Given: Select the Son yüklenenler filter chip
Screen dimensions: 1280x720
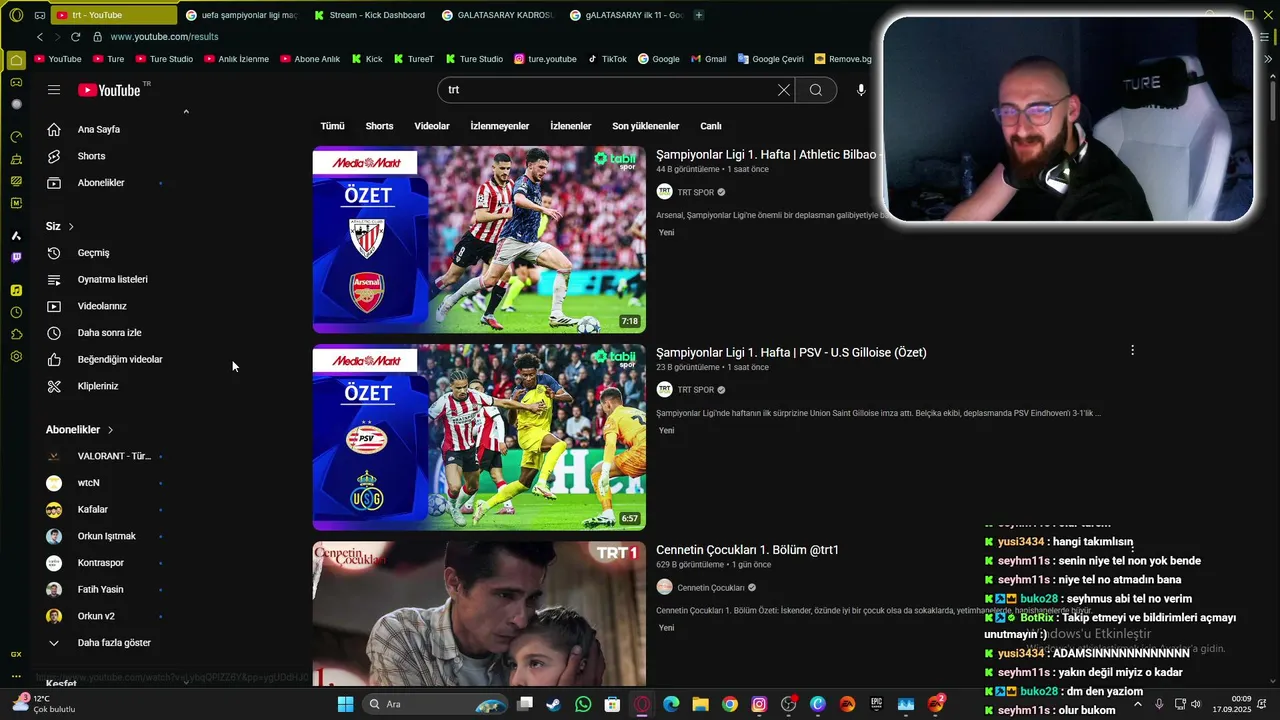Looking at the screenshot, I should (645, 126).
